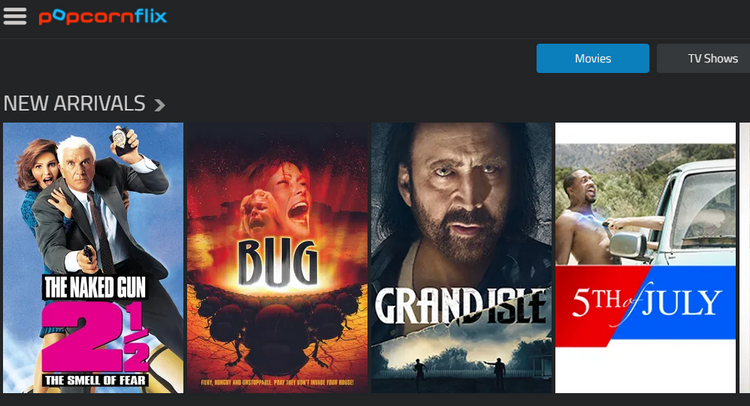
Task: Click the bearded man's face on Grand Isle poster
Action: (x=458, y=191)
